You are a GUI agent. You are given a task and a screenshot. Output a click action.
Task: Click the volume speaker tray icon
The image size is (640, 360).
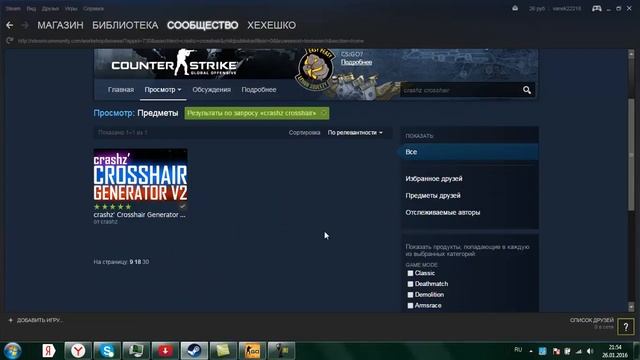click(x=590, y=351)
